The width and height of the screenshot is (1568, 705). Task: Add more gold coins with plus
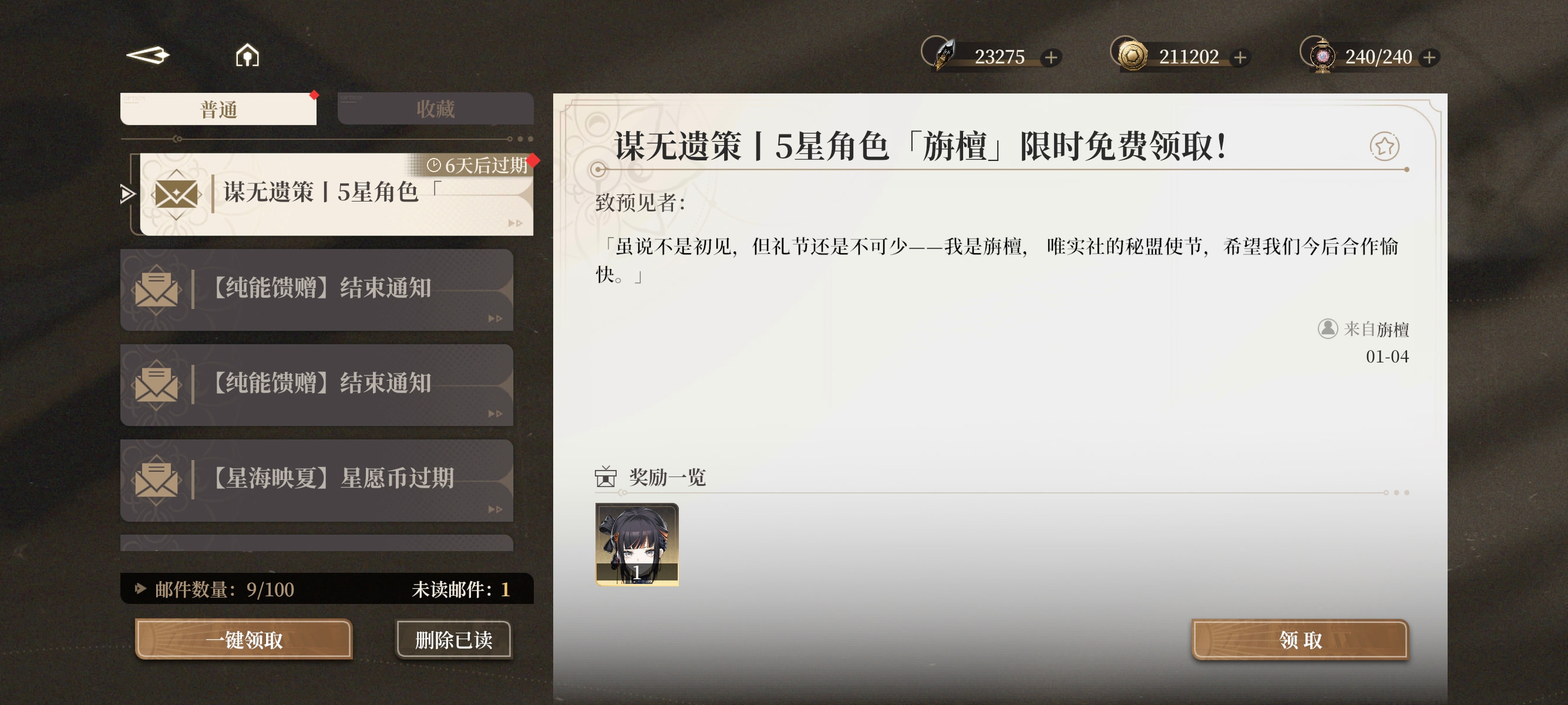1239,57
